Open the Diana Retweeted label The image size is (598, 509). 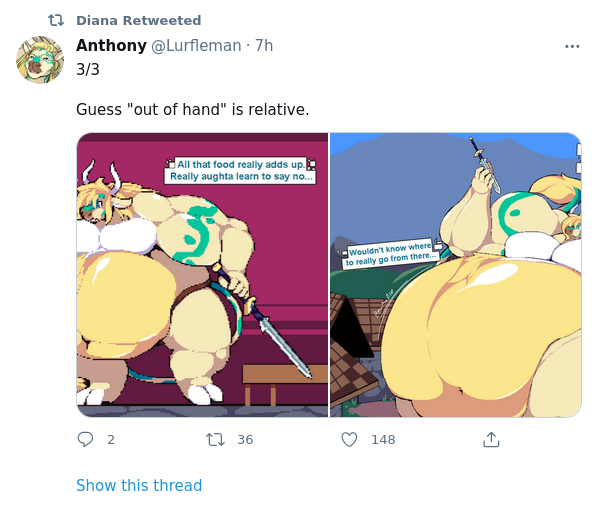click(x=138, y=20)
